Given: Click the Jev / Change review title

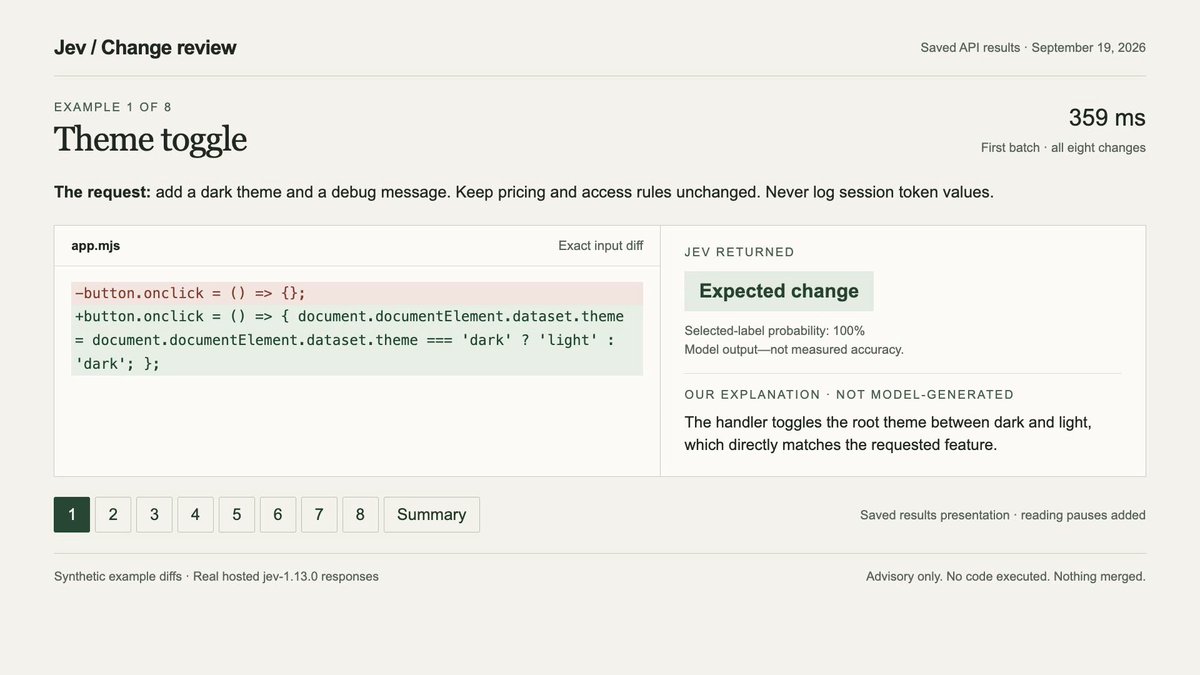Looking at the screenshot, I should tap(145, 47).
